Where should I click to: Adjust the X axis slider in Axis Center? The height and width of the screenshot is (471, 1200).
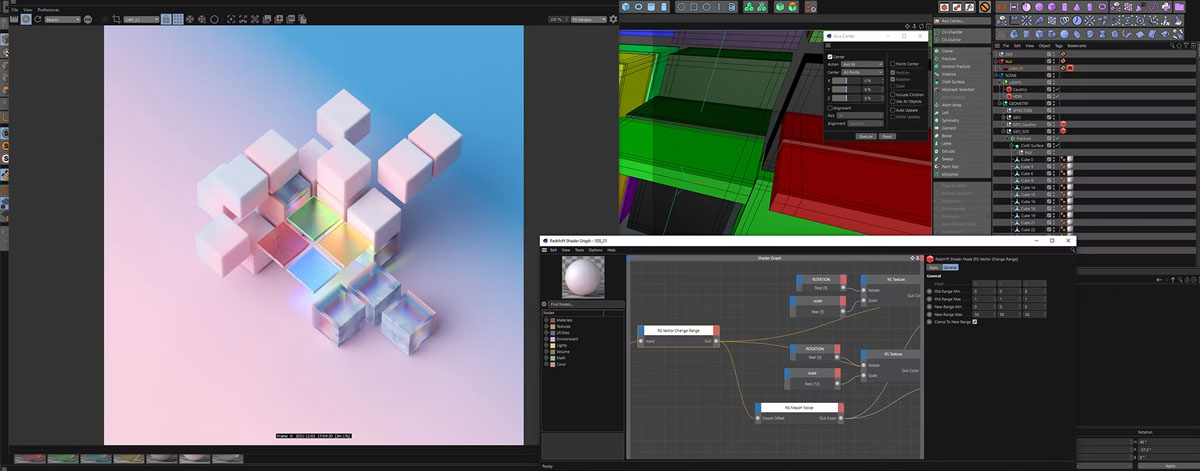point(846,80)
